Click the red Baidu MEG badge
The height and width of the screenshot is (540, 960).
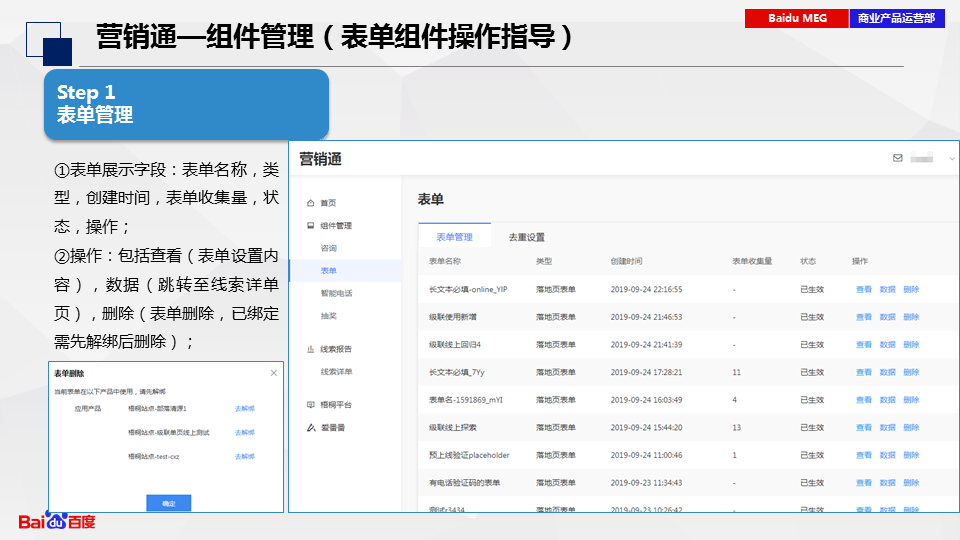coord(797,18)
